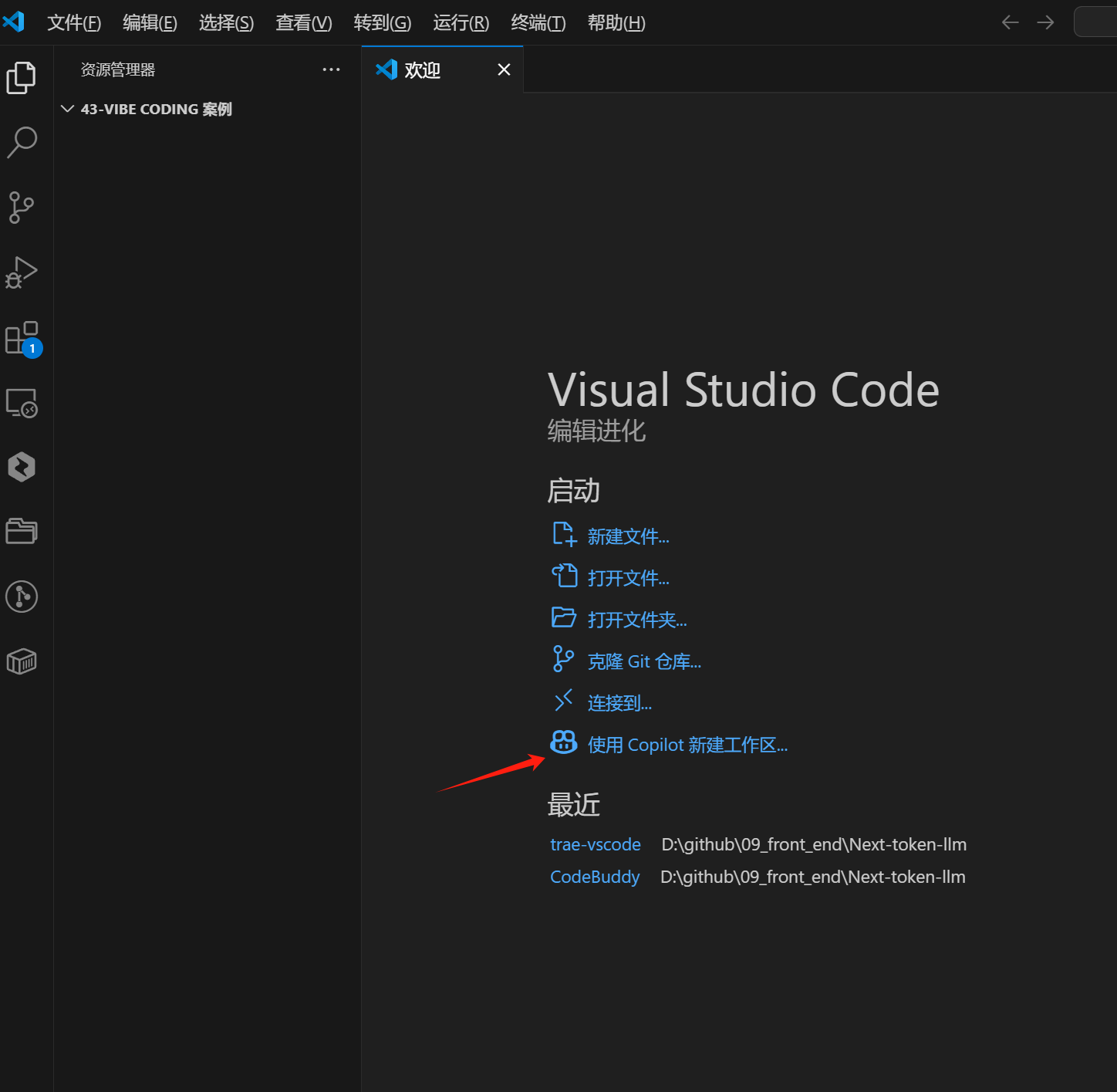Click the 启动 section heading
This screenshot has height=1092, width=1117.
[574, 491]
